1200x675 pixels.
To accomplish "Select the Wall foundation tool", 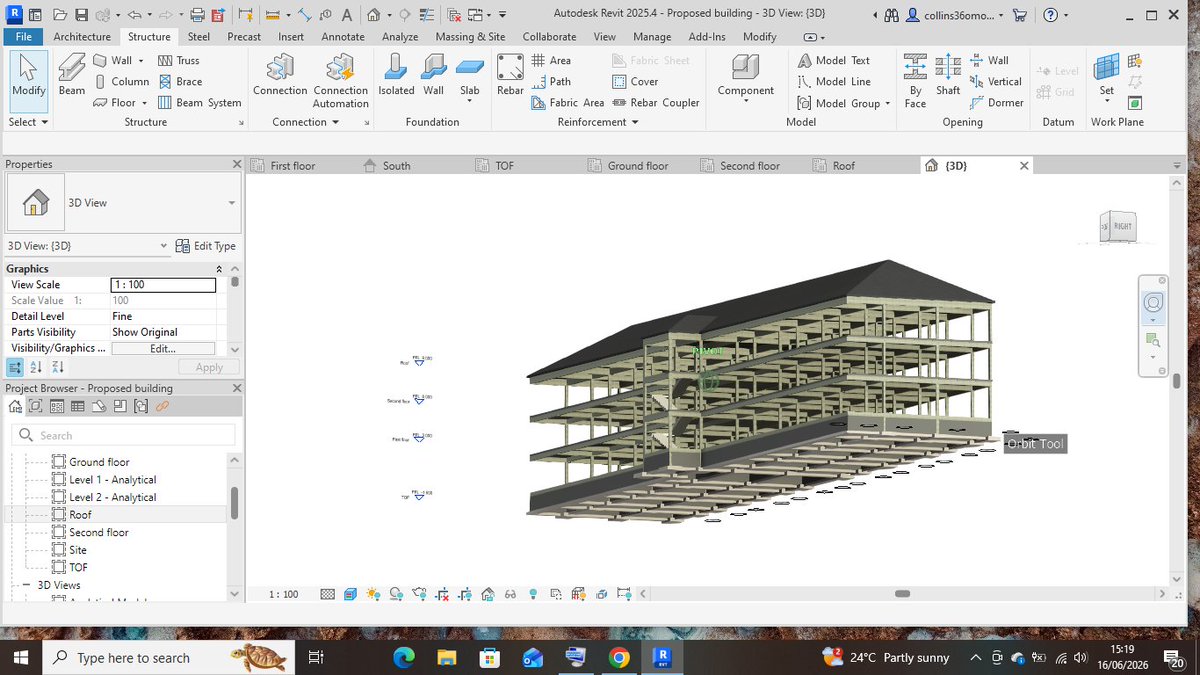I will tap(433, 74).
